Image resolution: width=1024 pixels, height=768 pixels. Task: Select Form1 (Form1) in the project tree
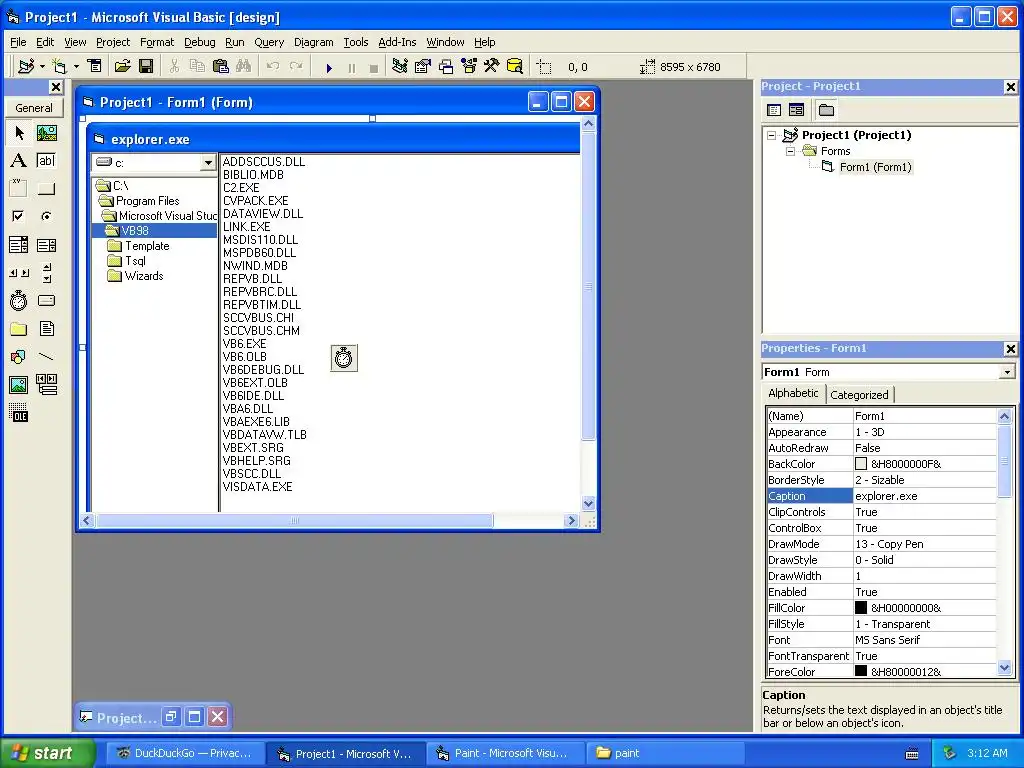tap(875, 167)
